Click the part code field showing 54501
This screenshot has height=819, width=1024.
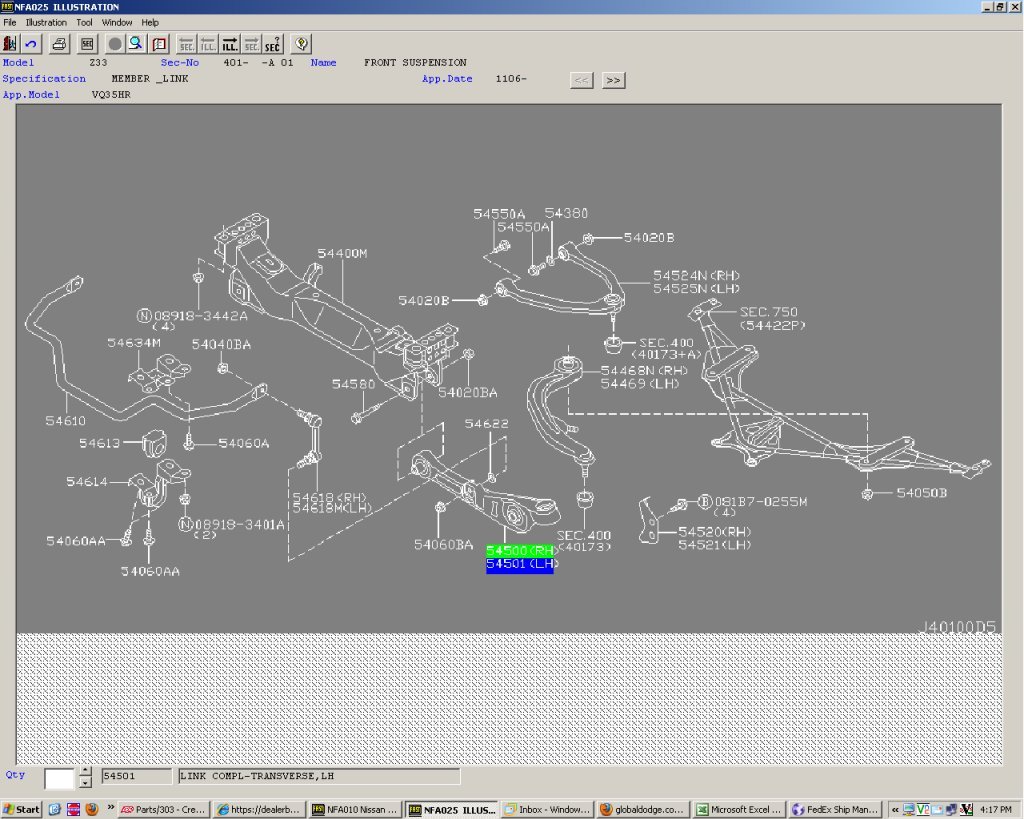tap(136, 776)
